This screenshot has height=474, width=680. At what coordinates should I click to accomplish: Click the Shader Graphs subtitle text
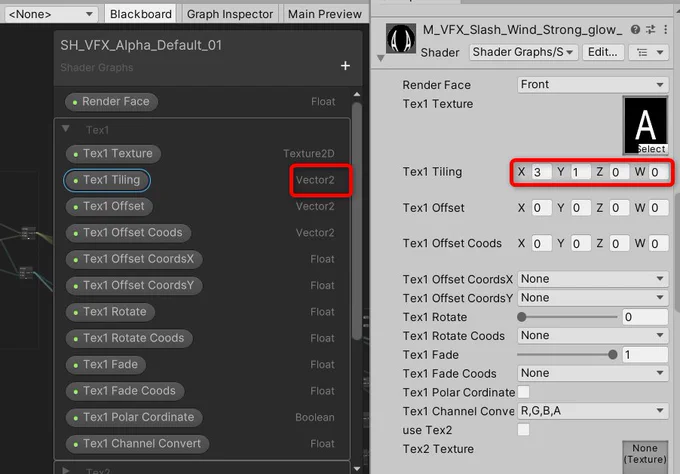click(x=97, y=68)
